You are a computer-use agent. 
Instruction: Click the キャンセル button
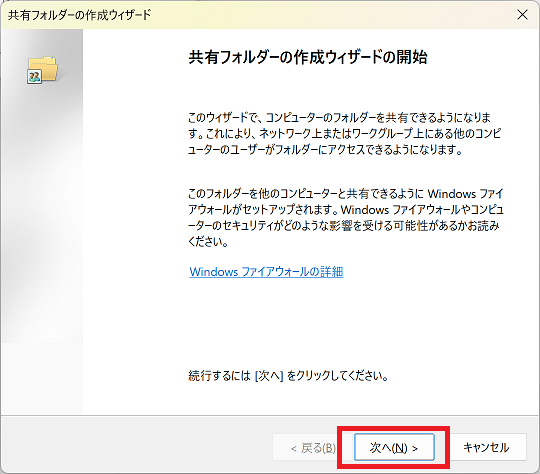pos(486,447)
